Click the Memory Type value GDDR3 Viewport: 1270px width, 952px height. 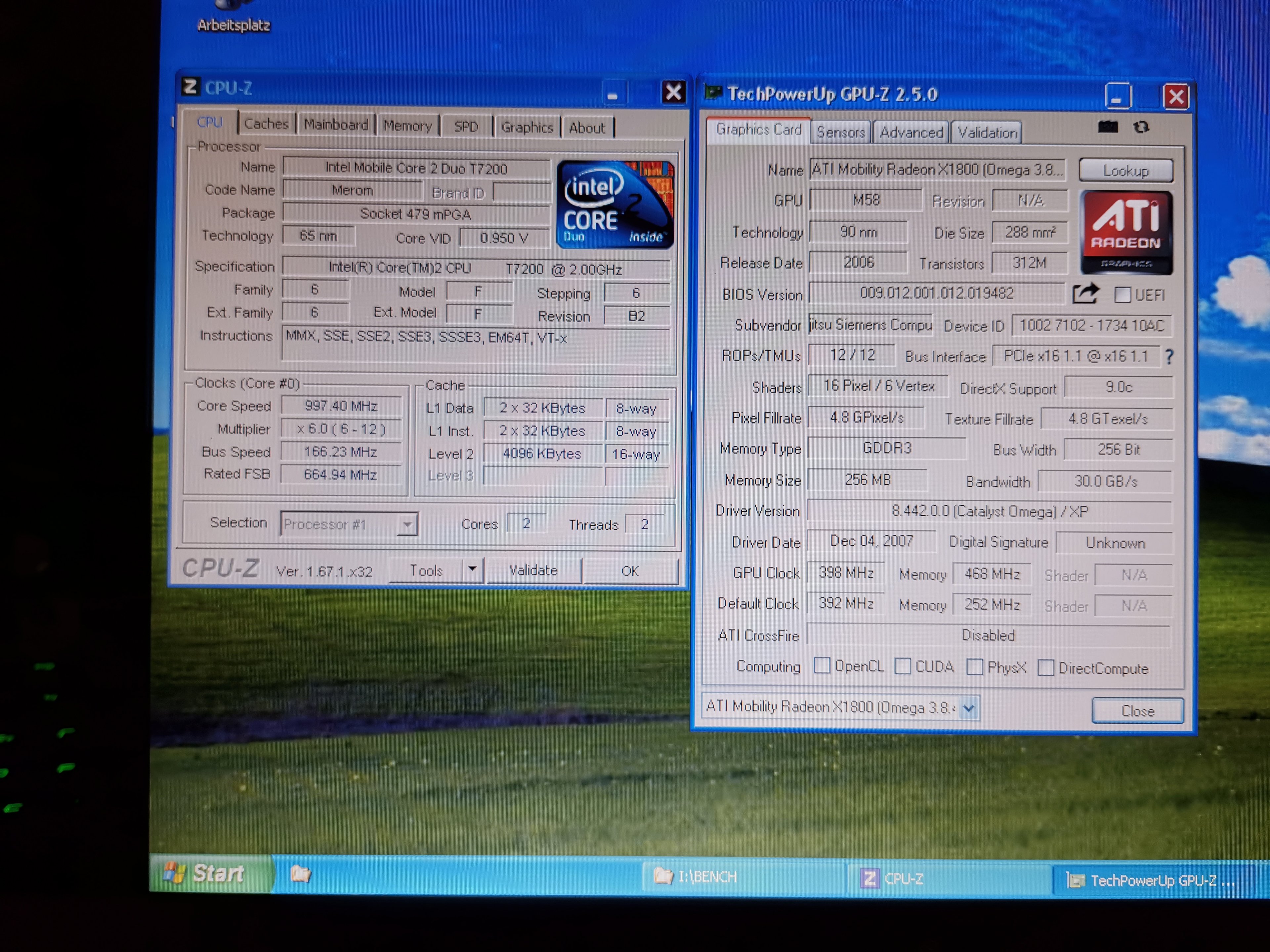click(886, 448)
